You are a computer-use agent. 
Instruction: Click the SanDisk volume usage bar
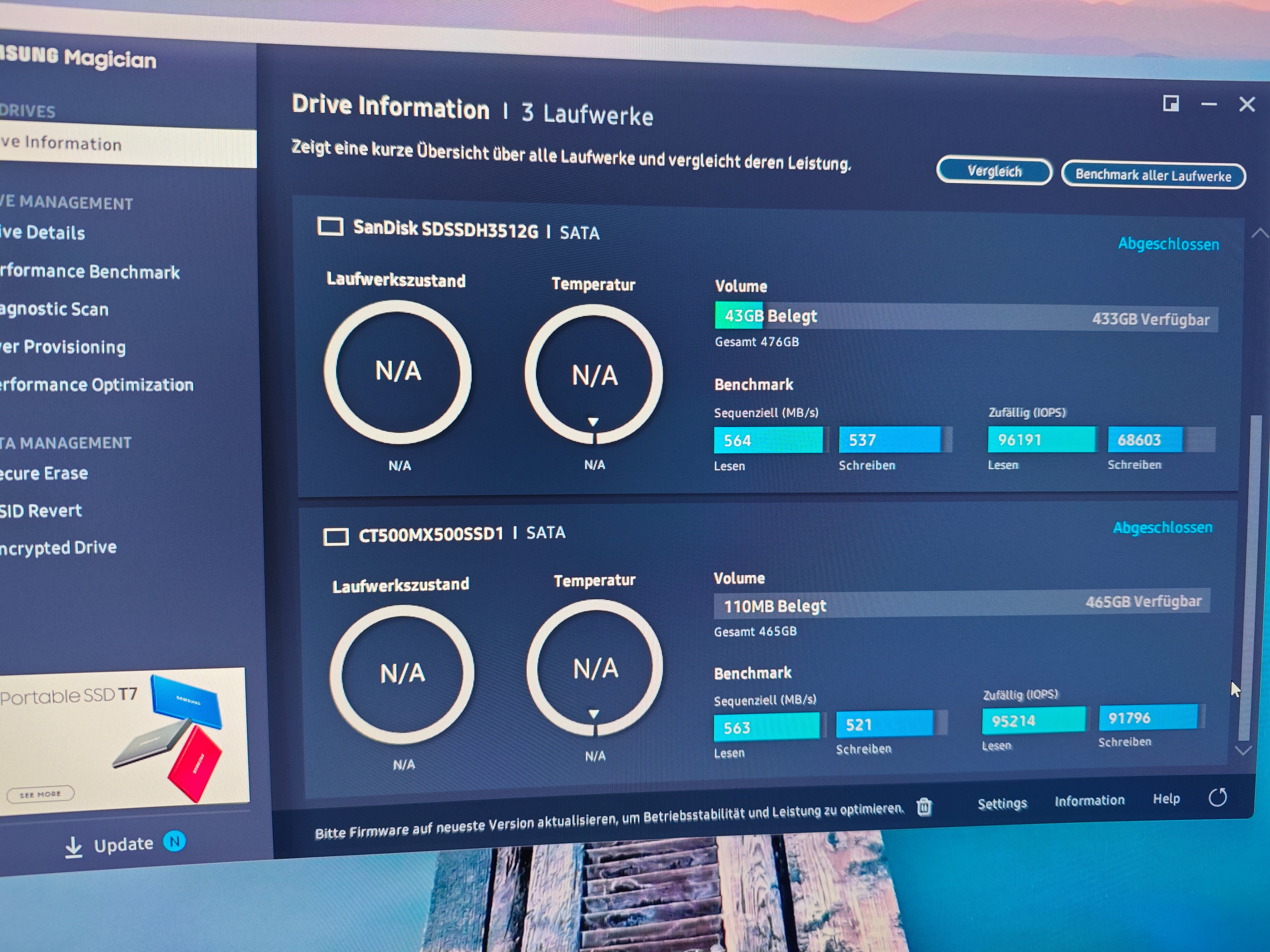pyautogui.click(x=966, y=317)
